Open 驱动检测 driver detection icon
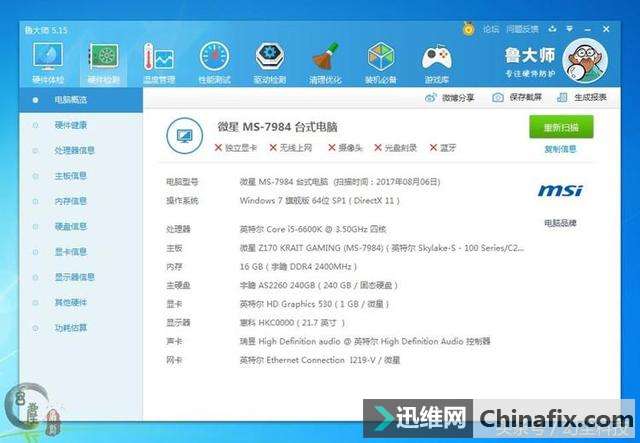 (x=269, y=63)
